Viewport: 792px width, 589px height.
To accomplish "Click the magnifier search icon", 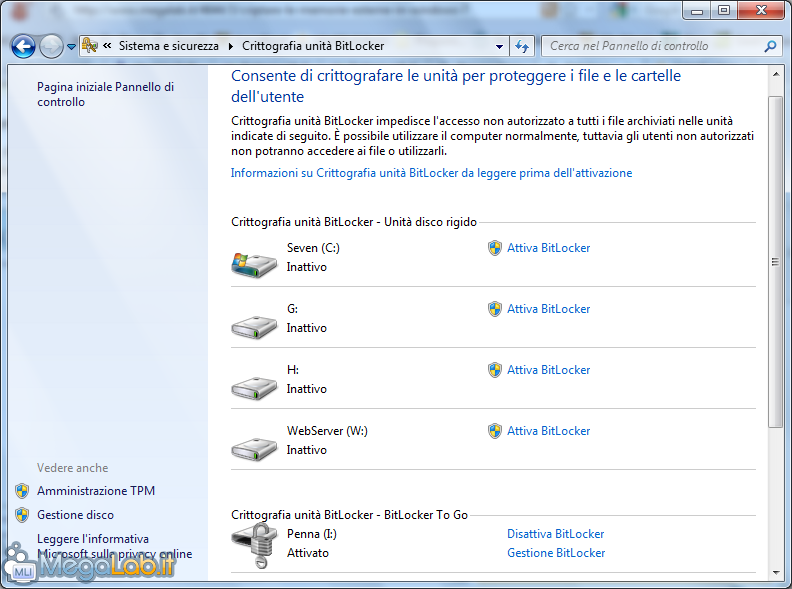I will 770,46.
